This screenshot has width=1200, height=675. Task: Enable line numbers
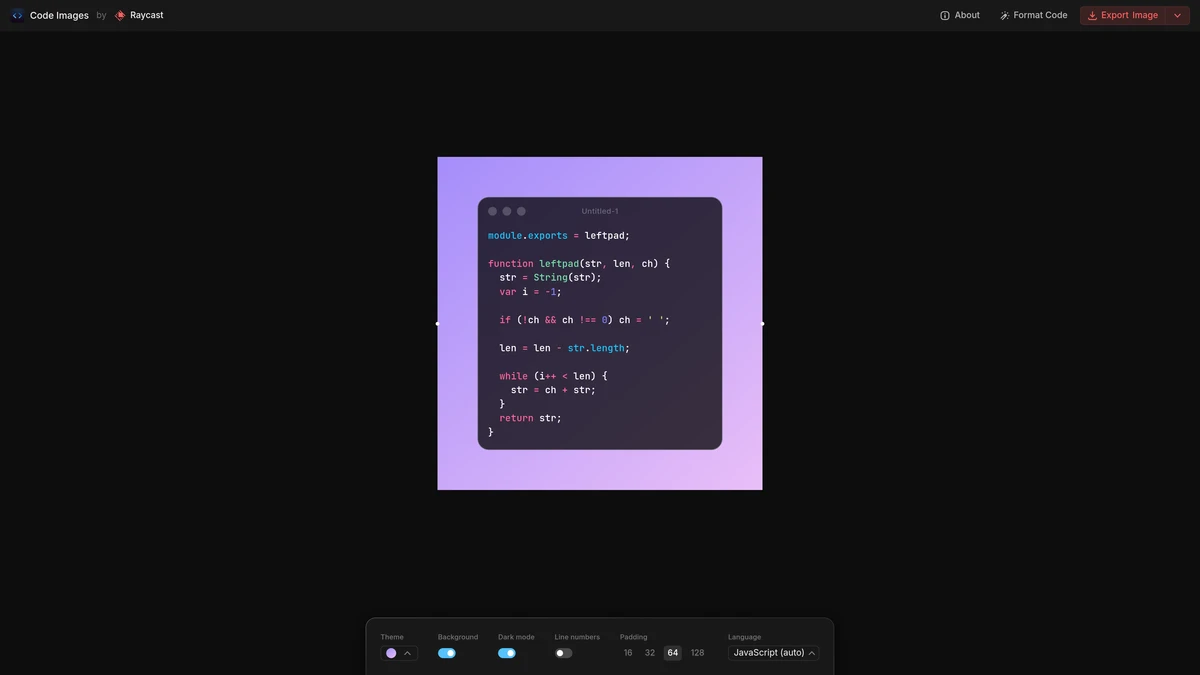[x=563, y=652]
